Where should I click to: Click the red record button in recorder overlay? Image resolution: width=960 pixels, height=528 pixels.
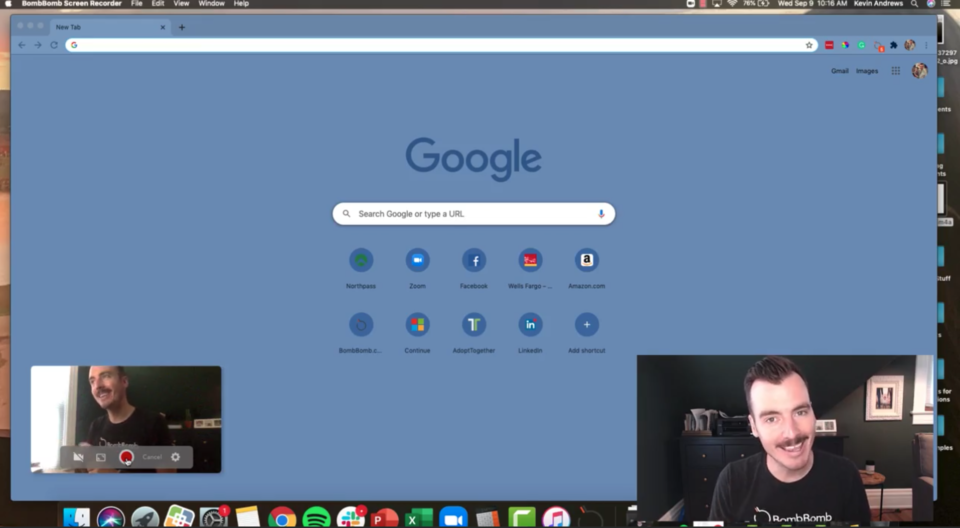tap(126, 457)
